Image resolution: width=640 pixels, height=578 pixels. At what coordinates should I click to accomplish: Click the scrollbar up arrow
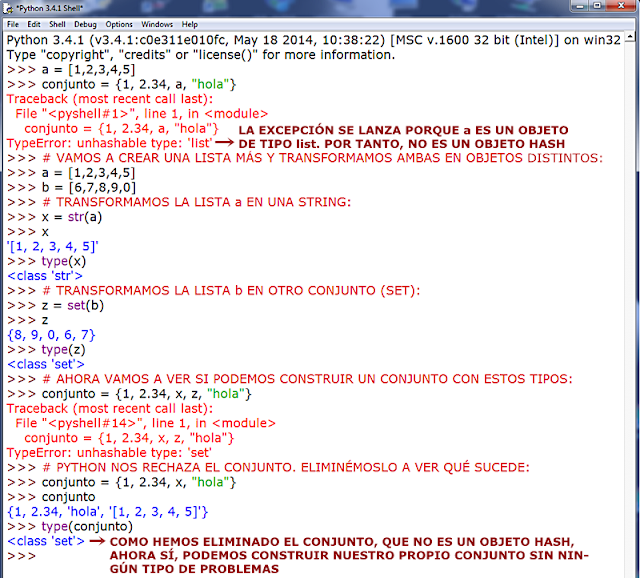[x=630, y=37]
